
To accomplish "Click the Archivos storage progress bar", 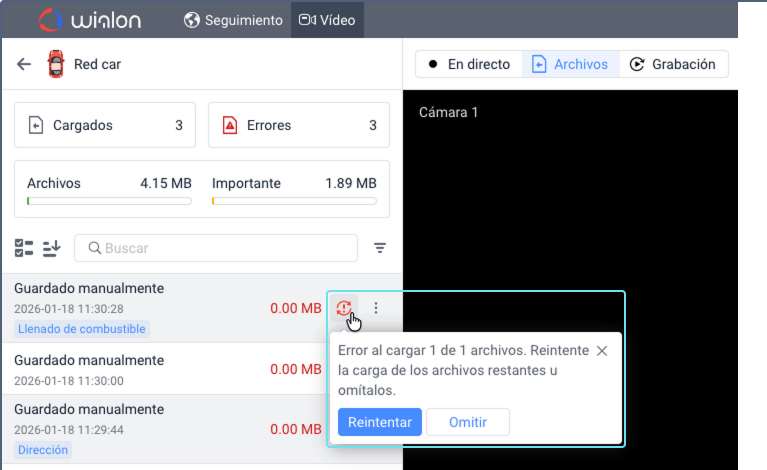I will pyautogui.click(x=109, y=201).
